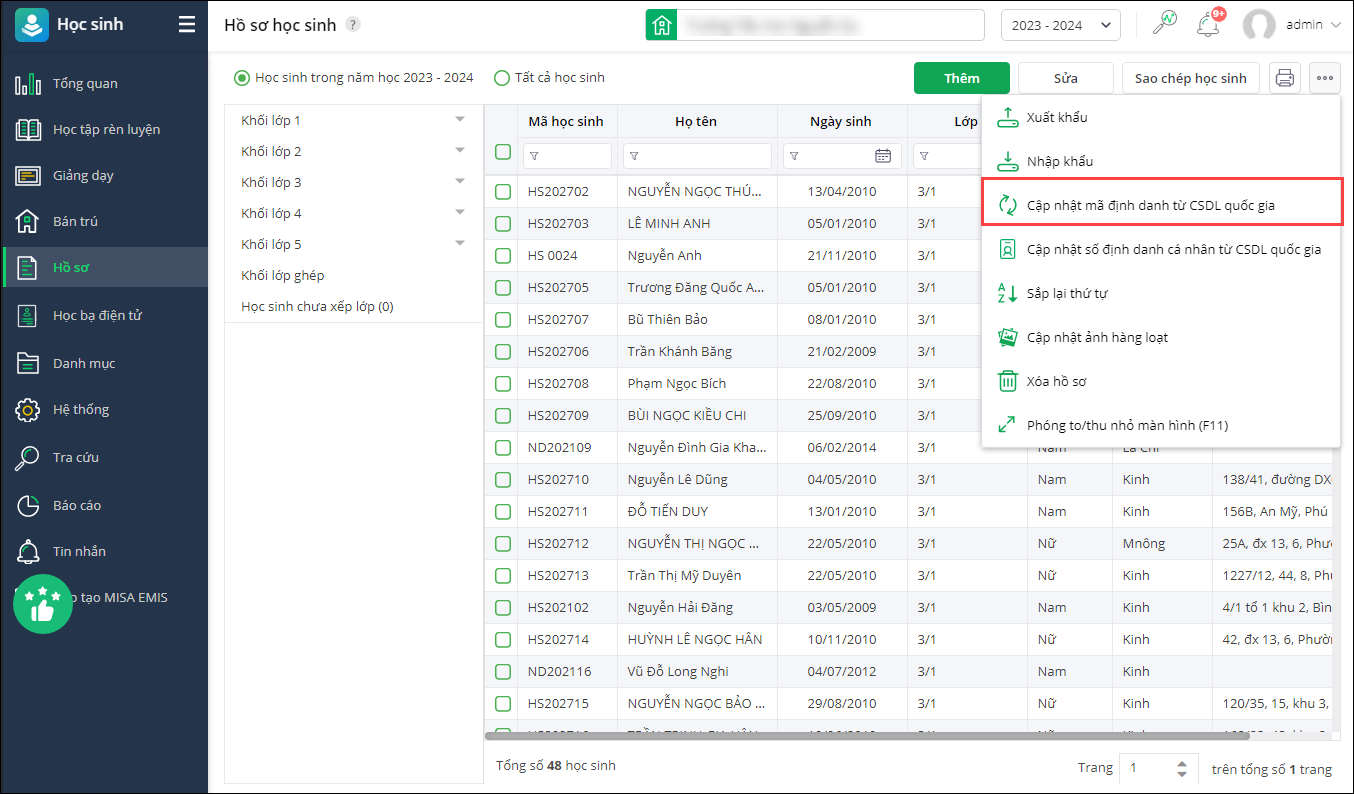
Task: Check the row for LÊ MINH ANH
Action: click(503, 224)
